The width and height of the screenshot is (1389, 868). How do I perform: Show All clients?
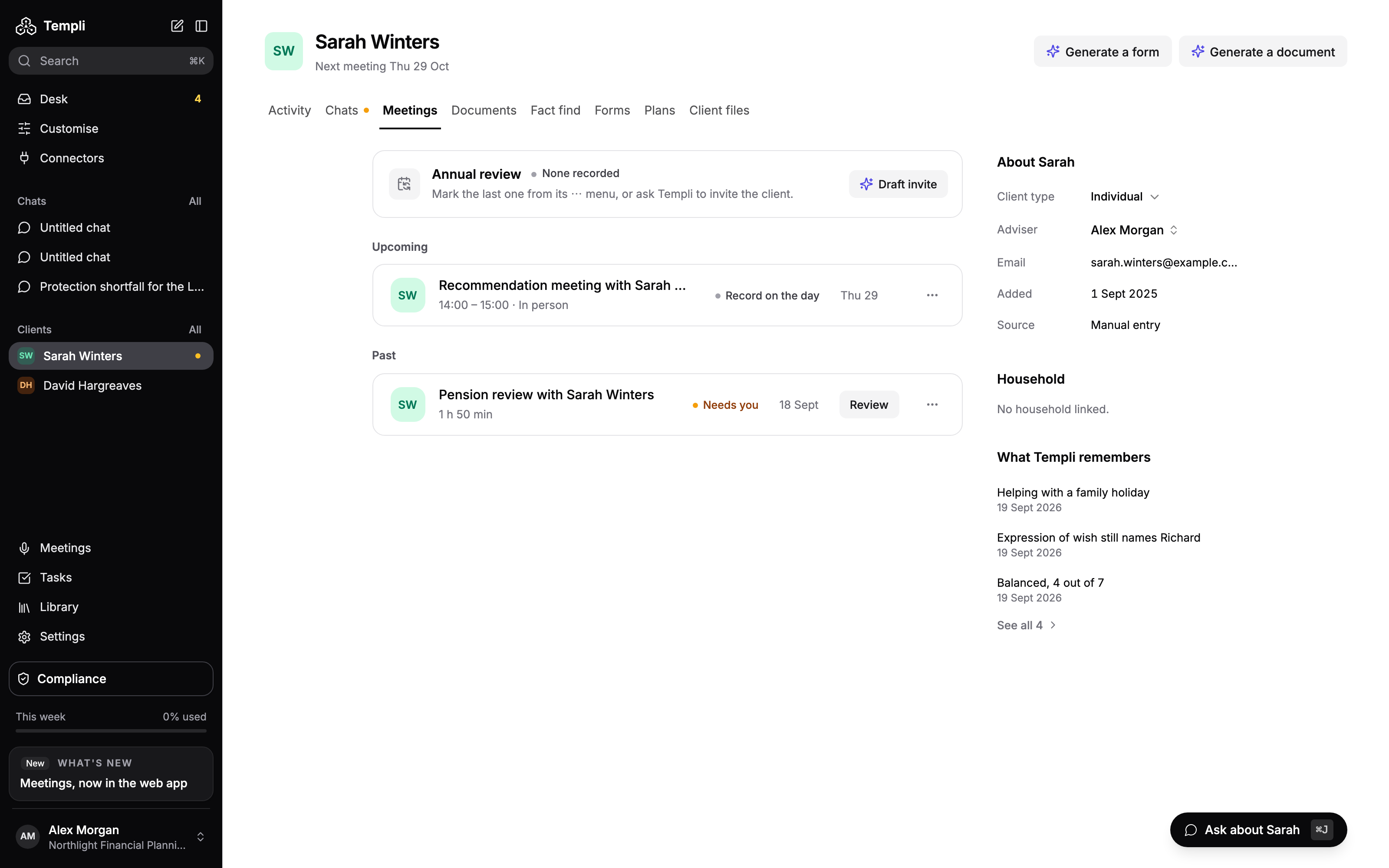tap(195, 329)
